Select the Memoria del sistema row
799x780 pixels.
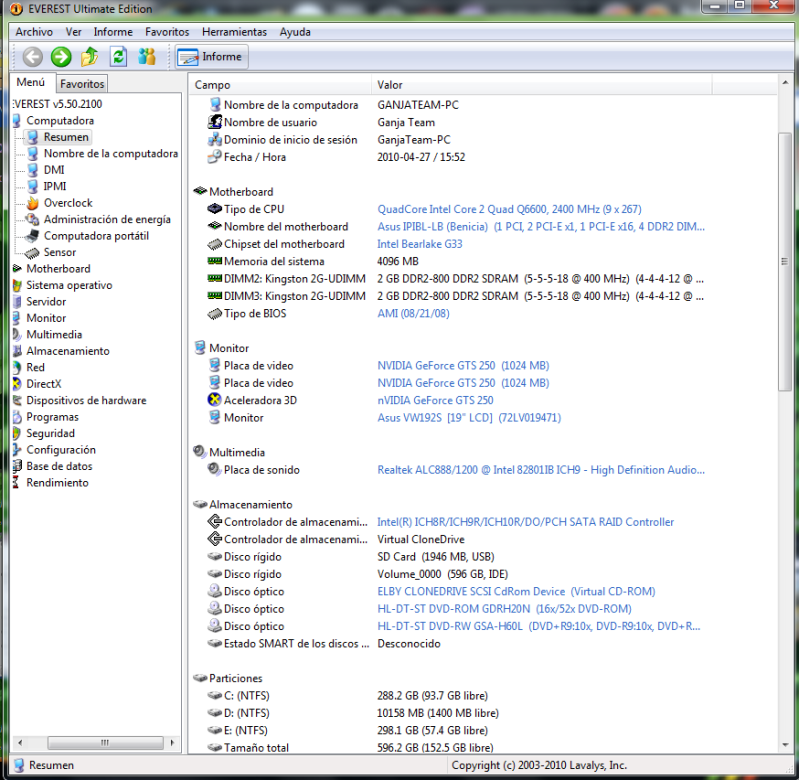tap(312, 261)
